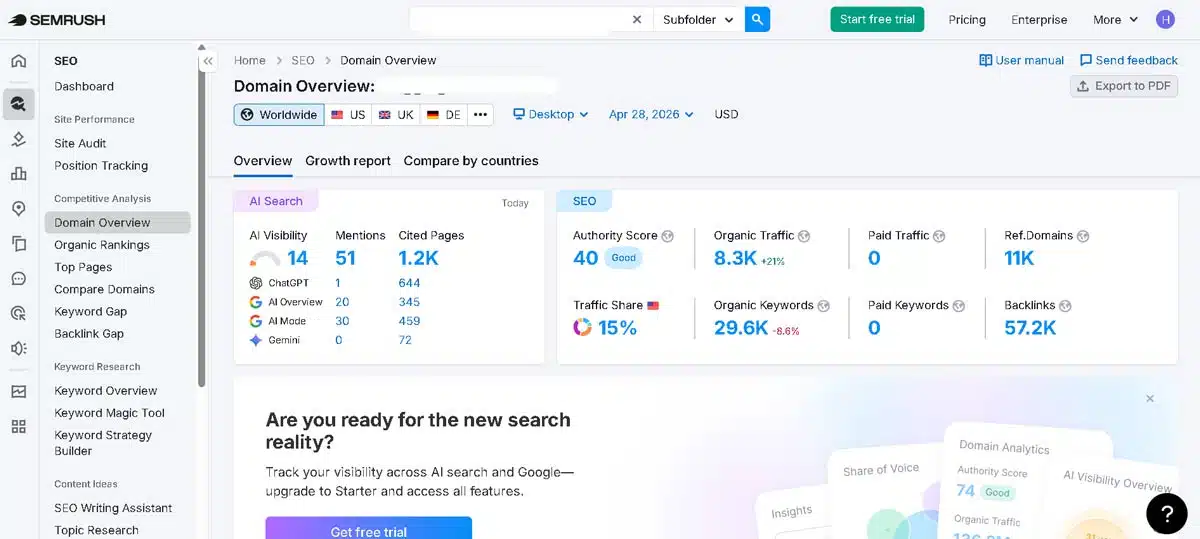Screen dimensions: 1200x539
Task: Click the Send feedback link
Action: pyautogui.click(x=1129, y=60)
